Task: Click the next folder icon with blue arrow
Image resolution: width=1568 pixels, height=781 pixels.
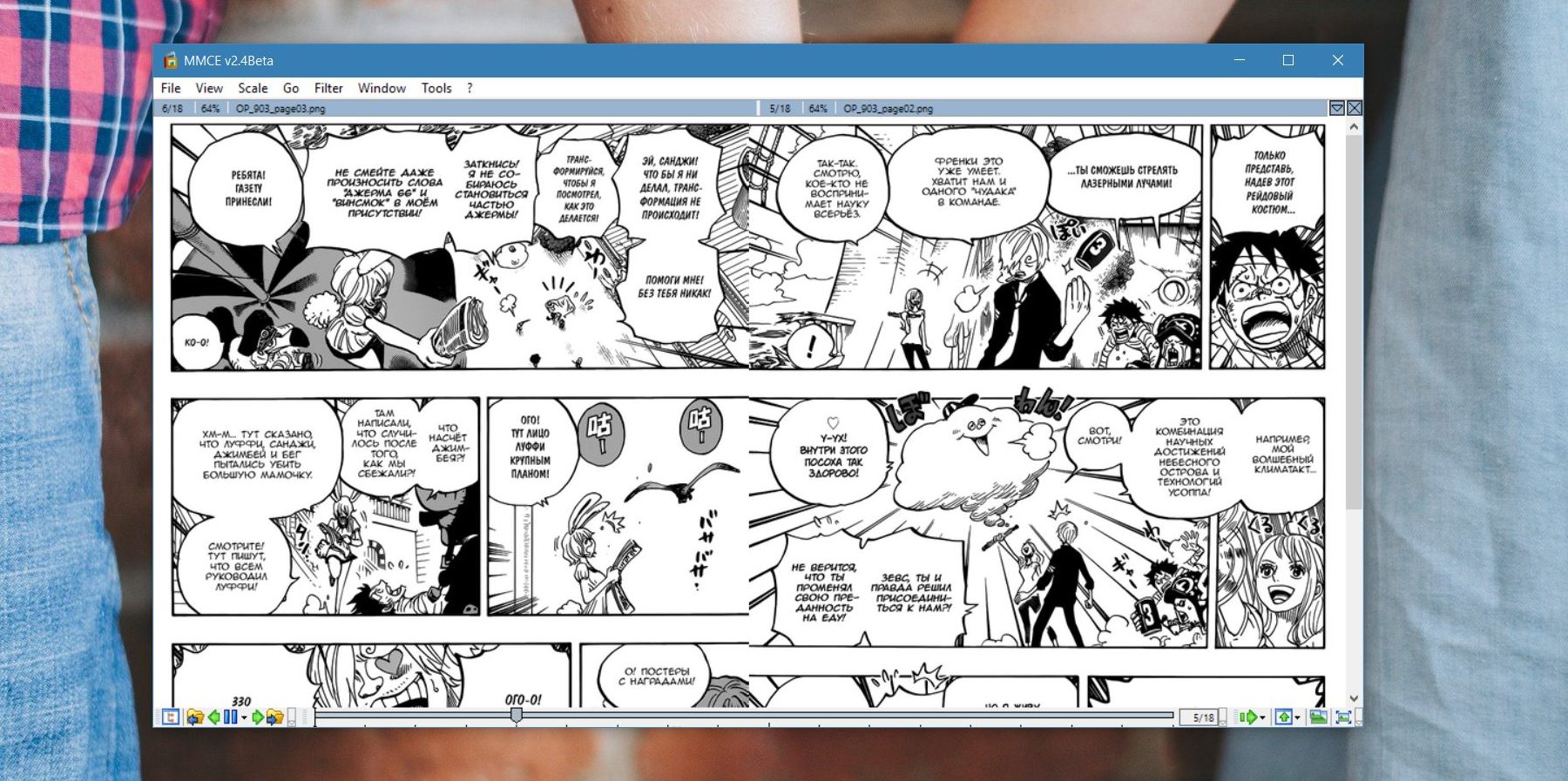Action: (x=274, y=717)
